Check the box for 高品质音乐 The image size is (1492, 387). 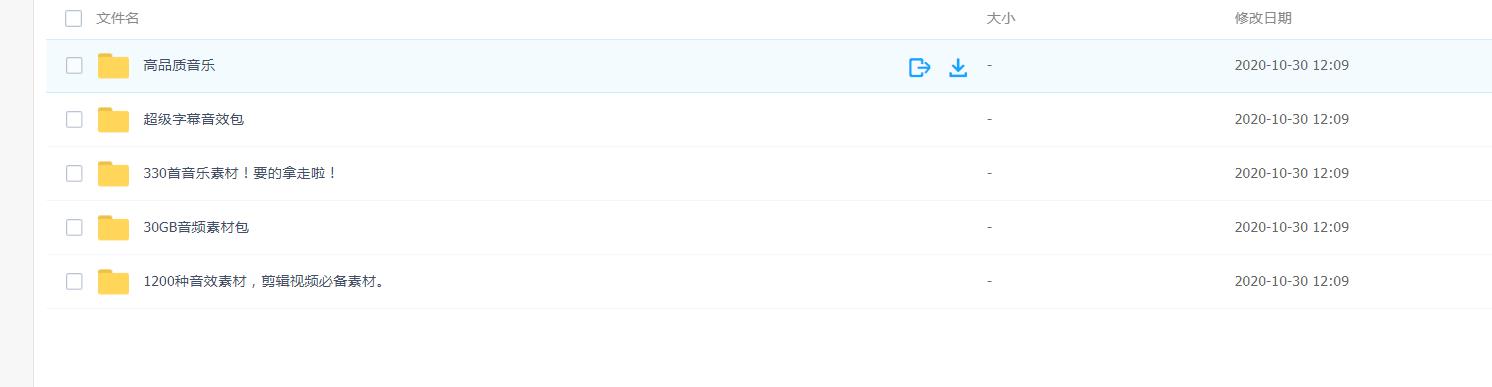click(x=74, y=66)
